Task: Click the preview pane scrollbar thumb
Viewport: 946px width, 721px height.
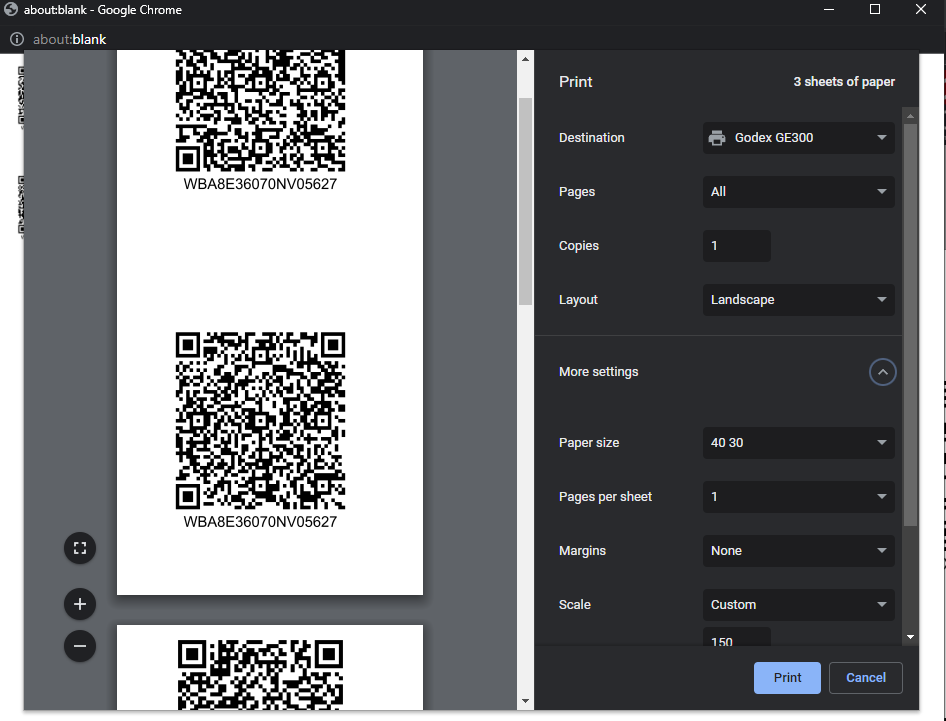Action: point(525,201)
